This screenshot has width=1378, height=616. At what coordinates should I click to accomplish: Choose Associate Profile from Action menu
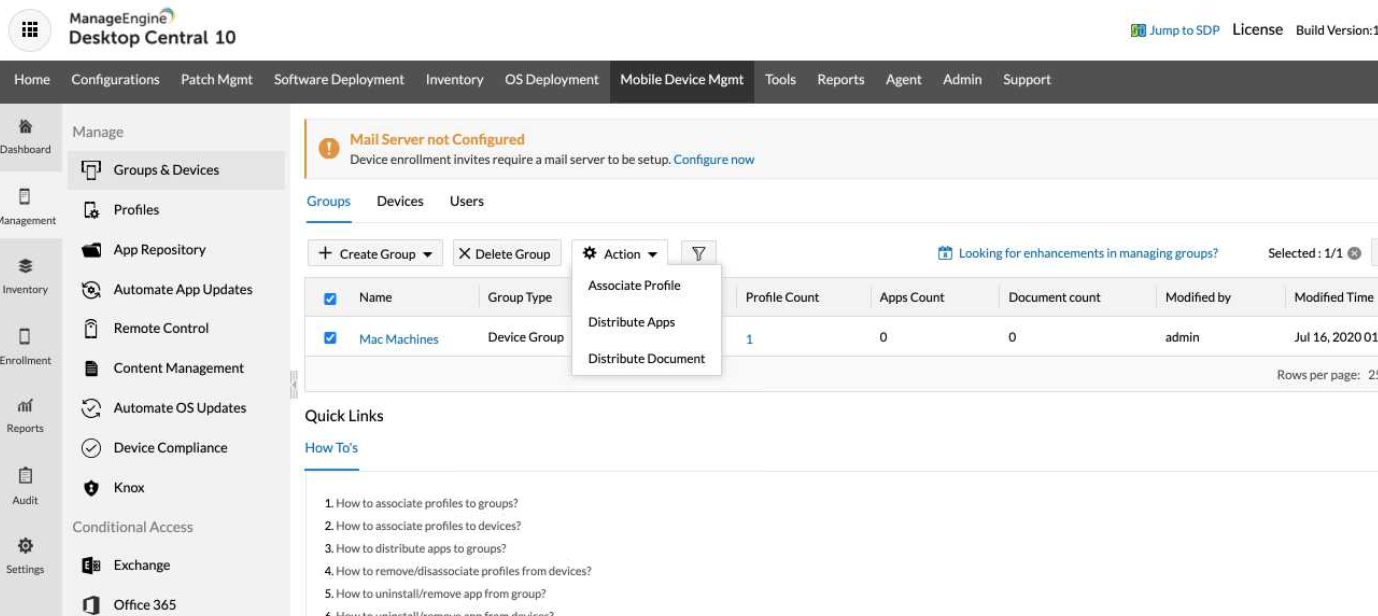click(634, 286)
